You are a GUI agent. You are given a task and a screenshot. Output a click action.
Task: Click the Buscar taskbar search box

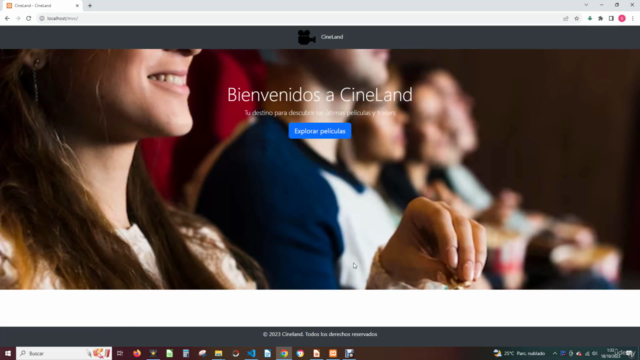tap(64, 353)
